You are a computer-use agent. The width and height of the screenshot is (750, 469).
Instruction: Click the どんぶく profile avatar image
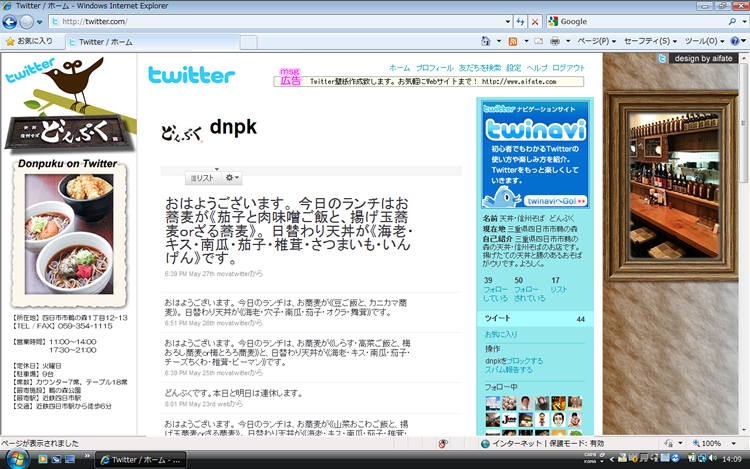tap(182, 133)
